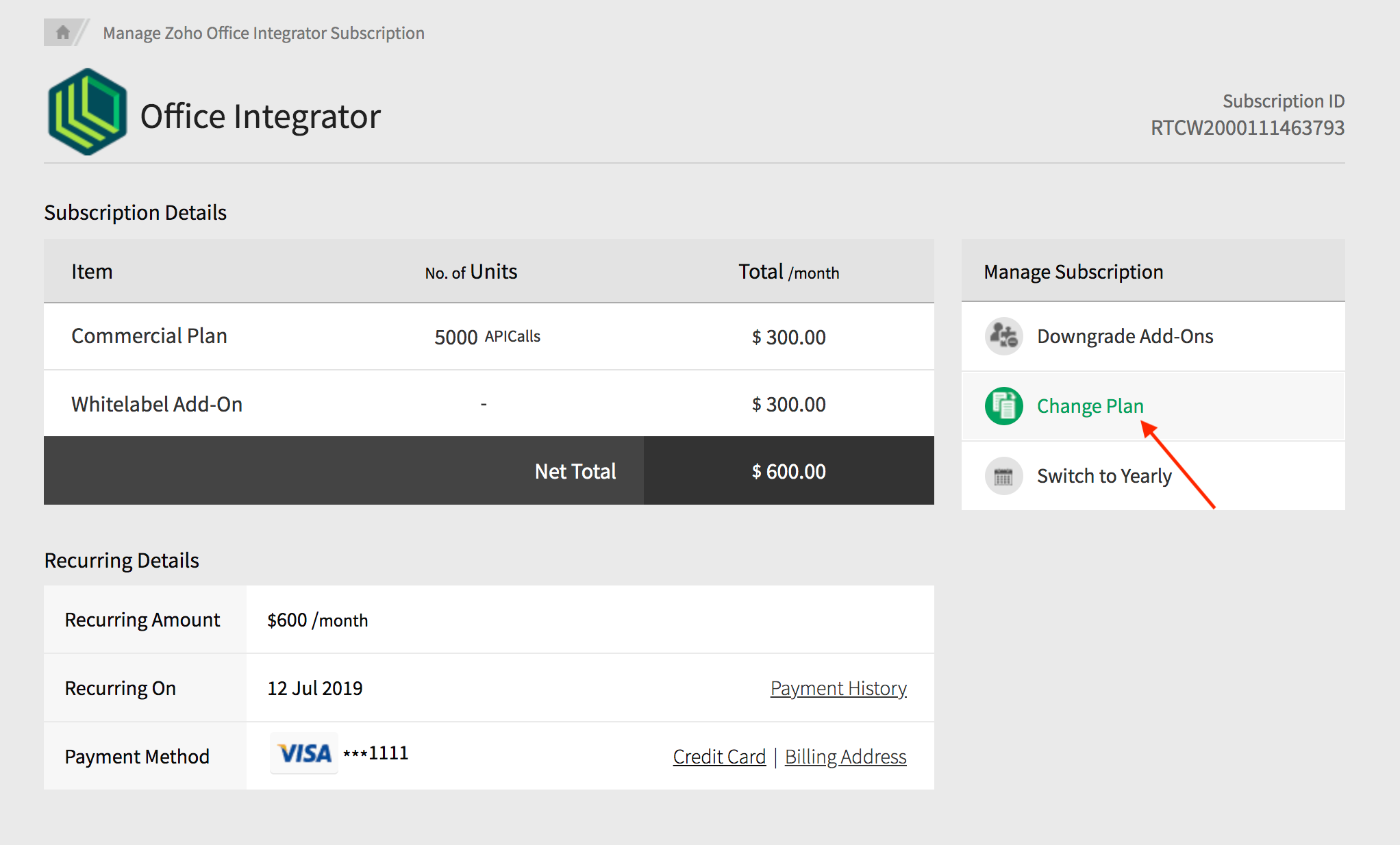Click the Downgrade Add-Ons icon
This screenshot has height=845, width=1400.
pyautogui.click(x=1003, y=336)
